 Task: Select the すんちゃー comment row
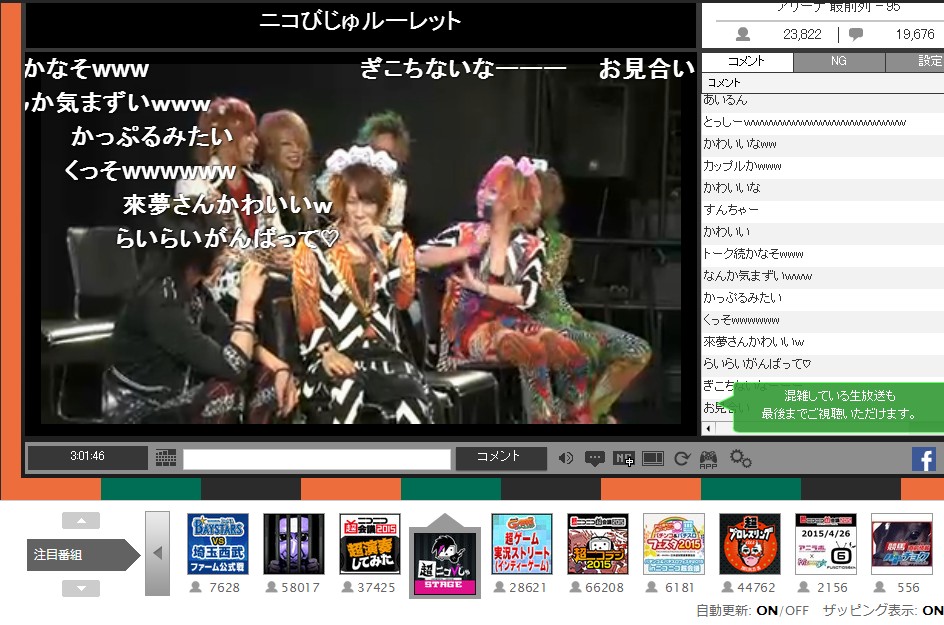(822, 210)
